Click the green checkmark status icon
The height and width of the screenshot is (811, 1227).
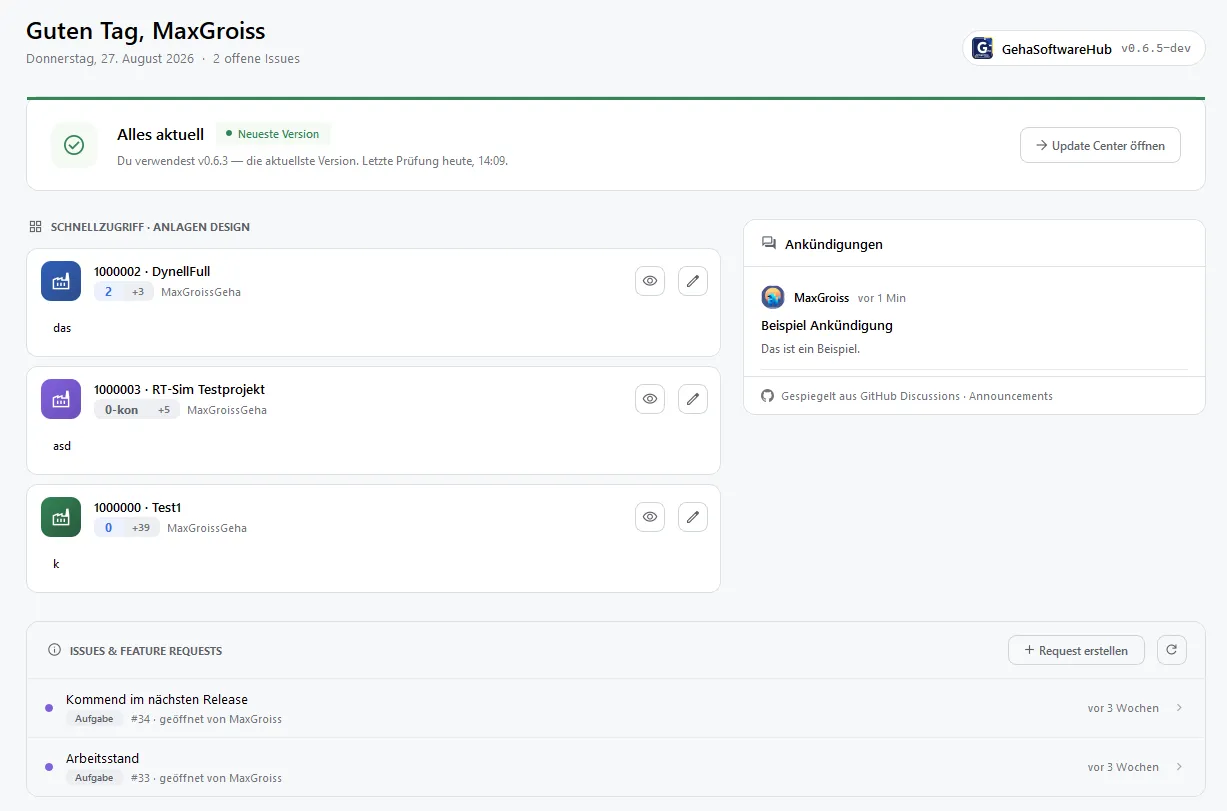74,145
